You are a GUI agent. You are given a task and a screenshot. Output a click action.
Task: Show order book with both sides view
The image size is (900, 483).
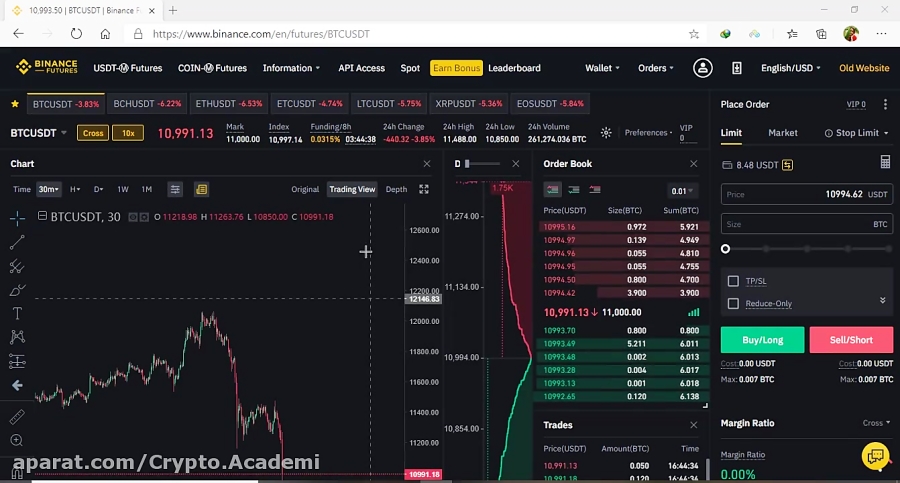(x=553, y=189)
